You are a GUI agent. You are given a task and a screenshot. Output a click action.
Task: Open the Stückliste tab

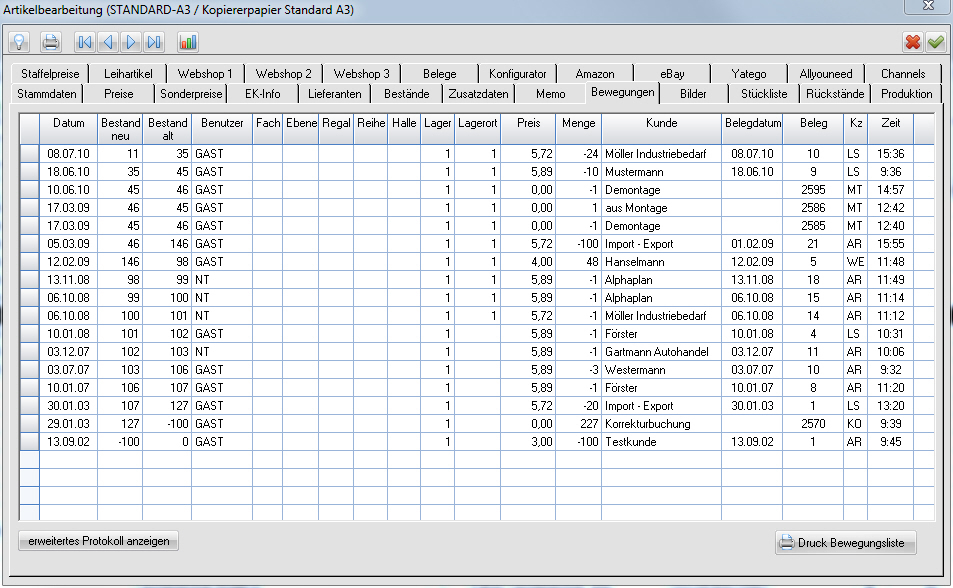tap(764, 94)
